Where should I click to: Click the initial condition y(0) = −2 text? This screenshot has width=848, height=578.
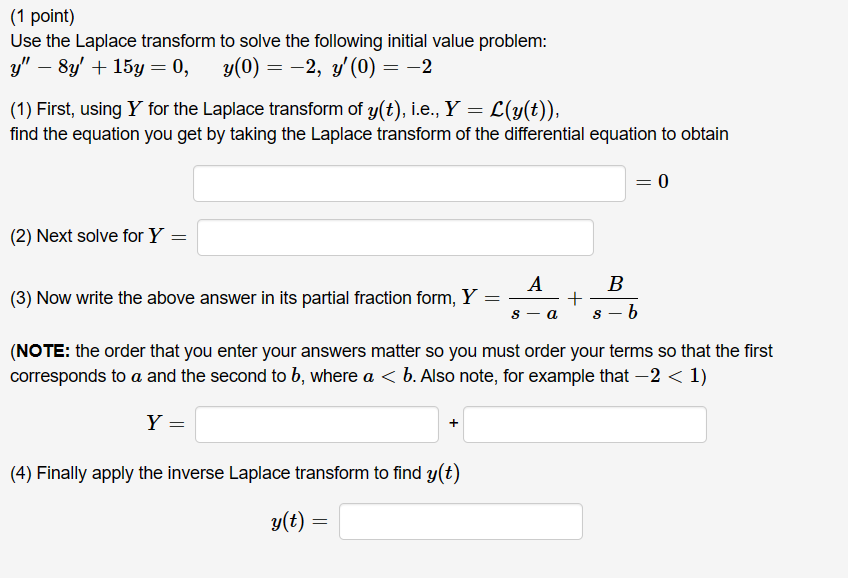pos(272,67)
